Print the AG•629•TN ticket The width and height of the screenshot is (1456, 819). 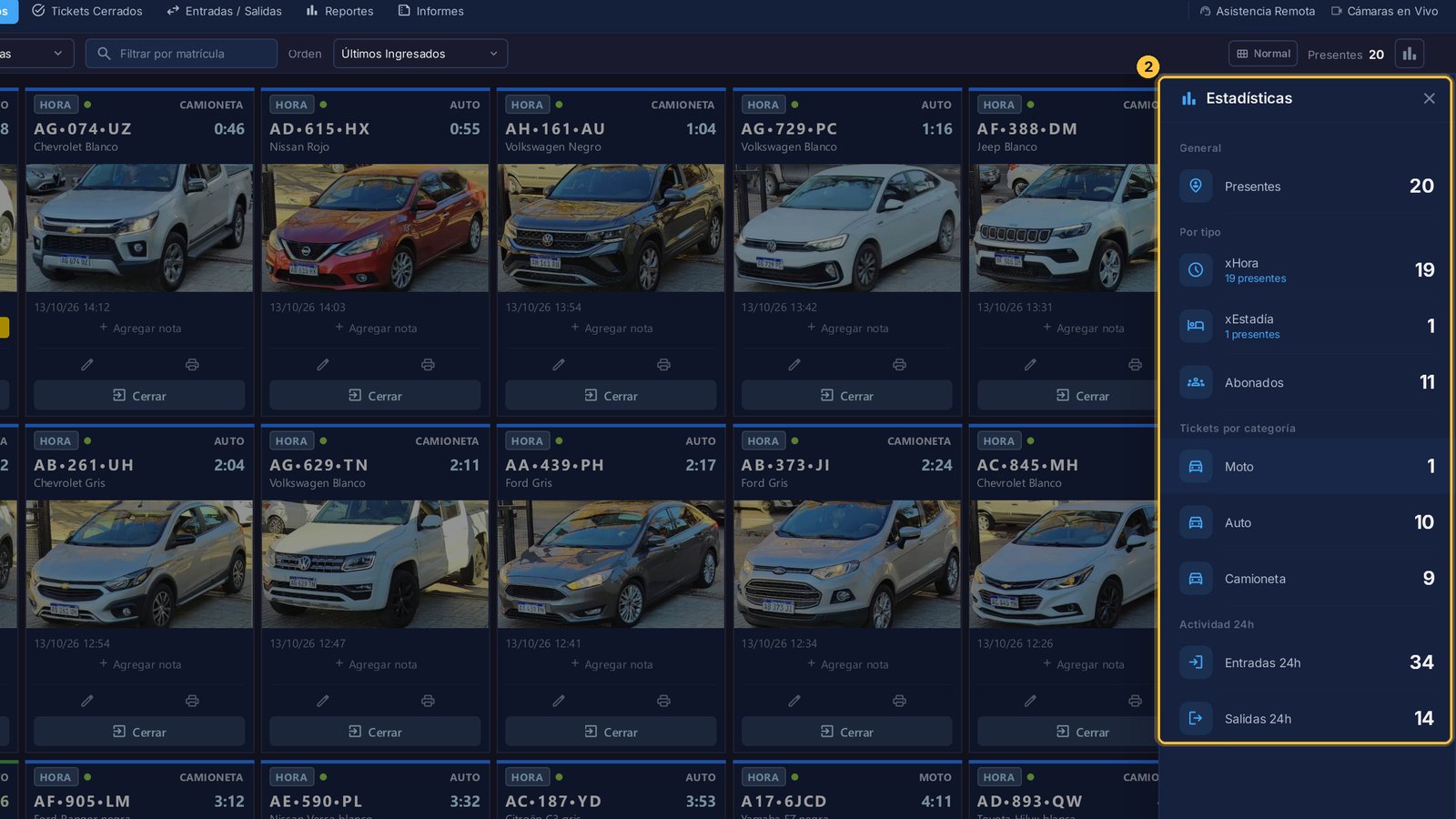pyautogui.click(x=428, y=701)
